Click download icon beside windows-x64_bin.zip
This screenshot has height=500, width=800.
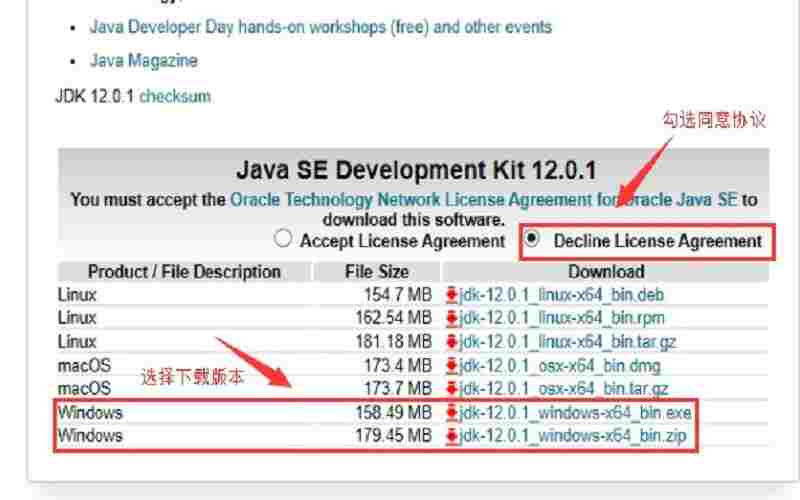pos(452,436)
